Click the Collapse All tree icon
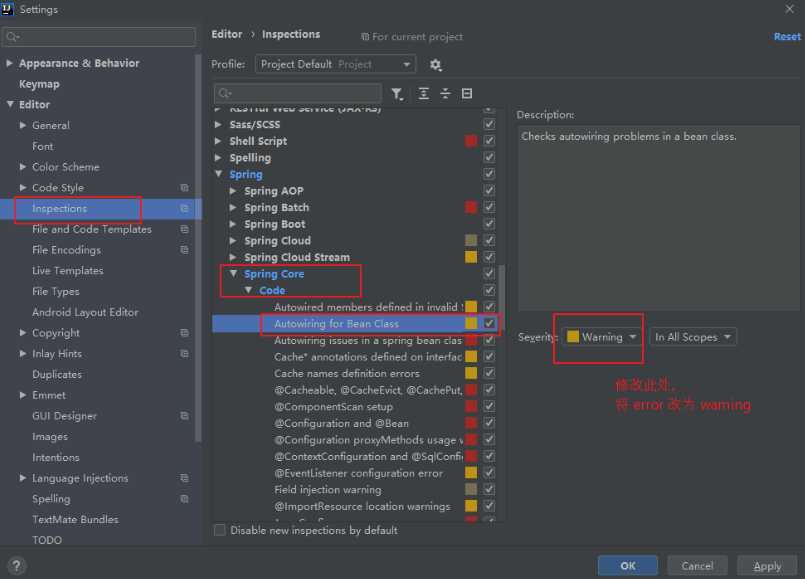The image size is (805, 579). point(445,94)
